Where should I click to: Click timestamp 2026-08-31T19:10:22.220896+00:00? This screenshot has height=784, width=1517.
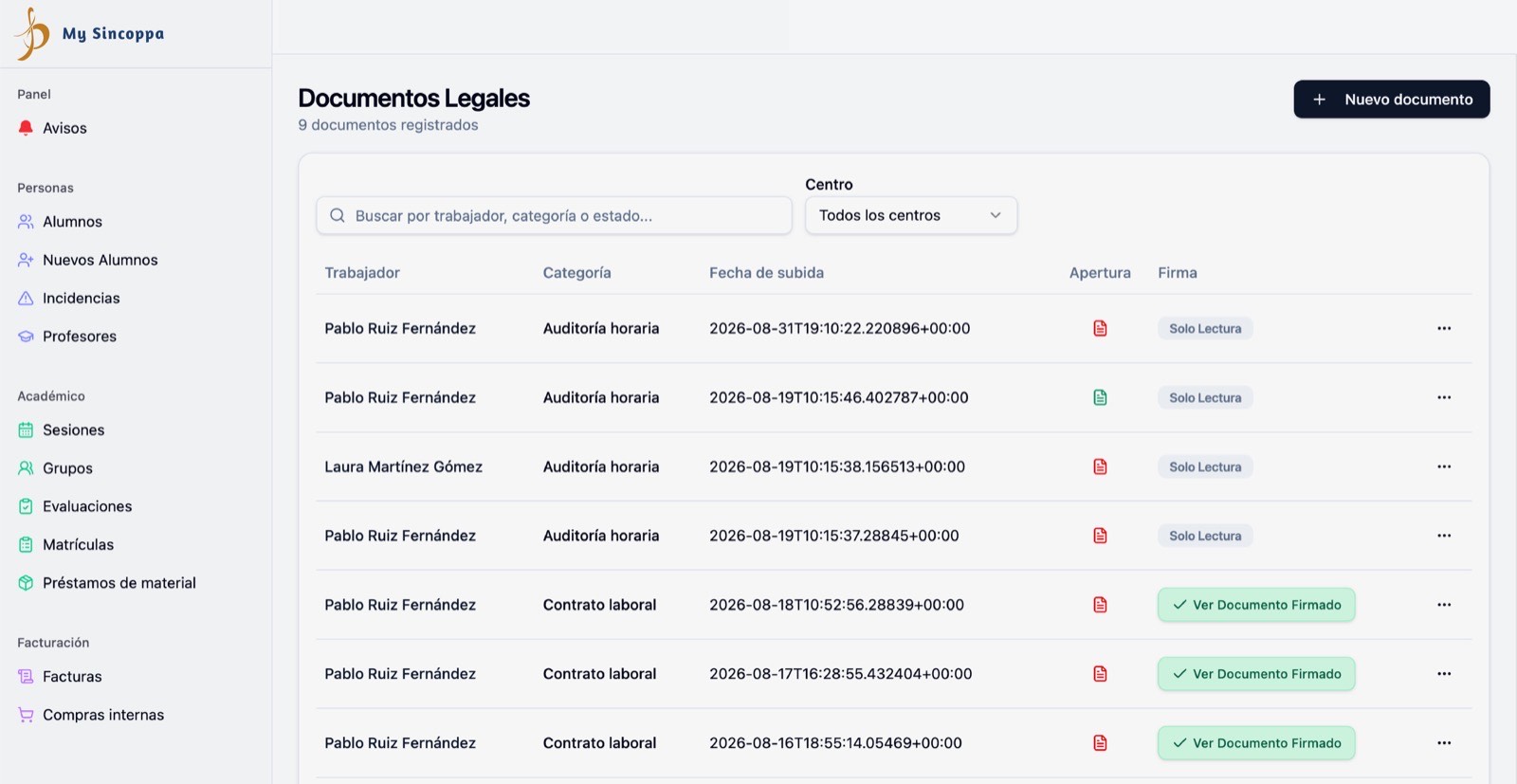(x=840, y=328)
